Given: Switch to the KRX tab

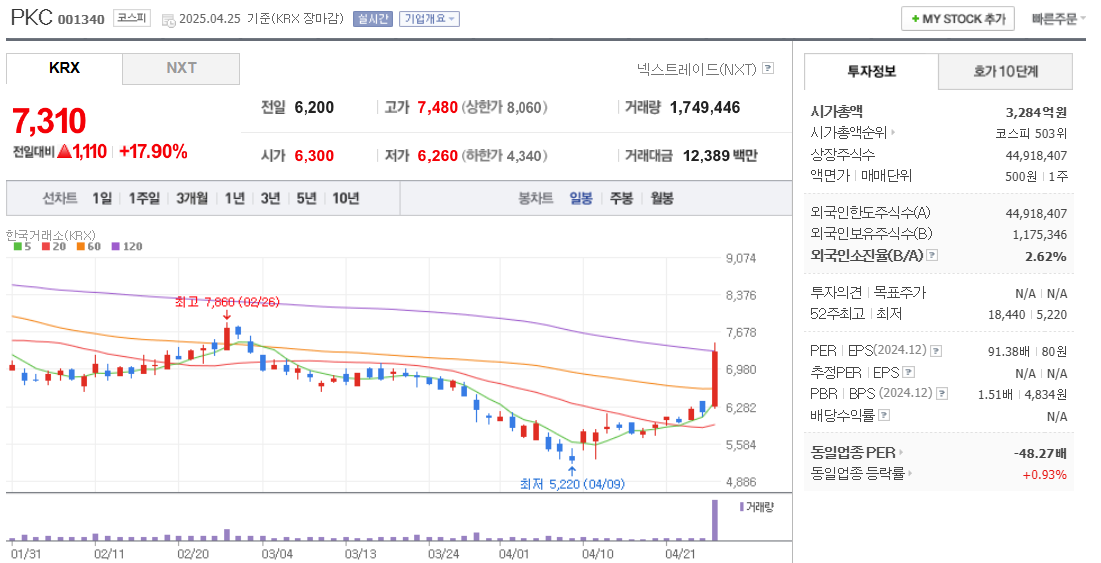Looking at the screenshot, I should click(x=64, y=69).
